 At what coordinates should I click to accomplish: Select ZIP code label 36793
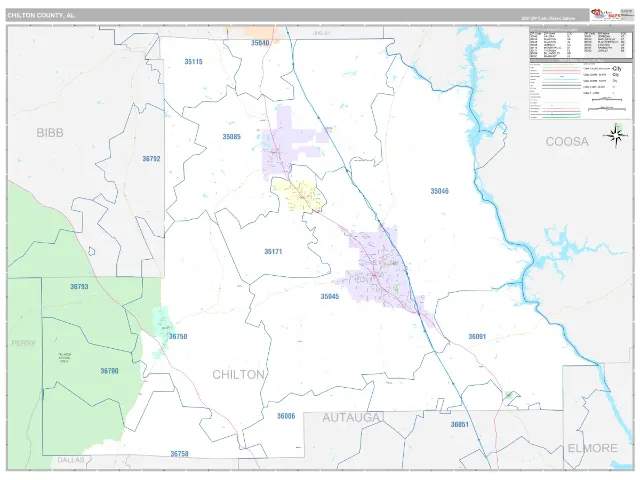(79, 287)
